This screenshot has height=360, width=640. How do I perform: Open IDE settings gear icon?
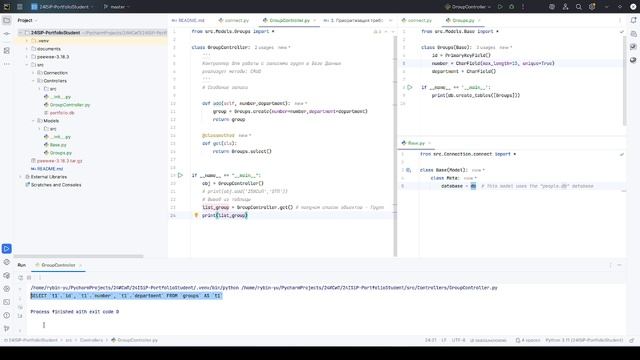[592, 7]
